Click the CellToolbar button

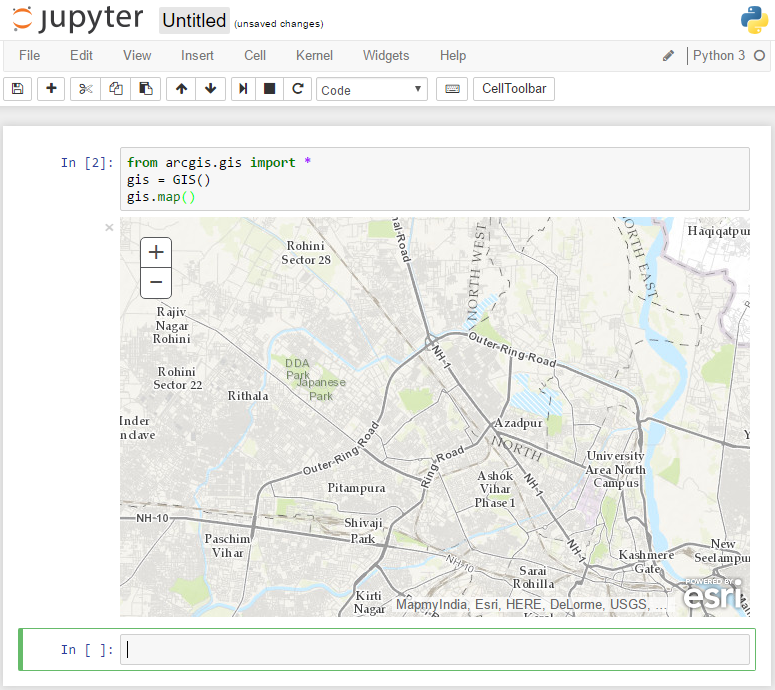click(514, 89)
